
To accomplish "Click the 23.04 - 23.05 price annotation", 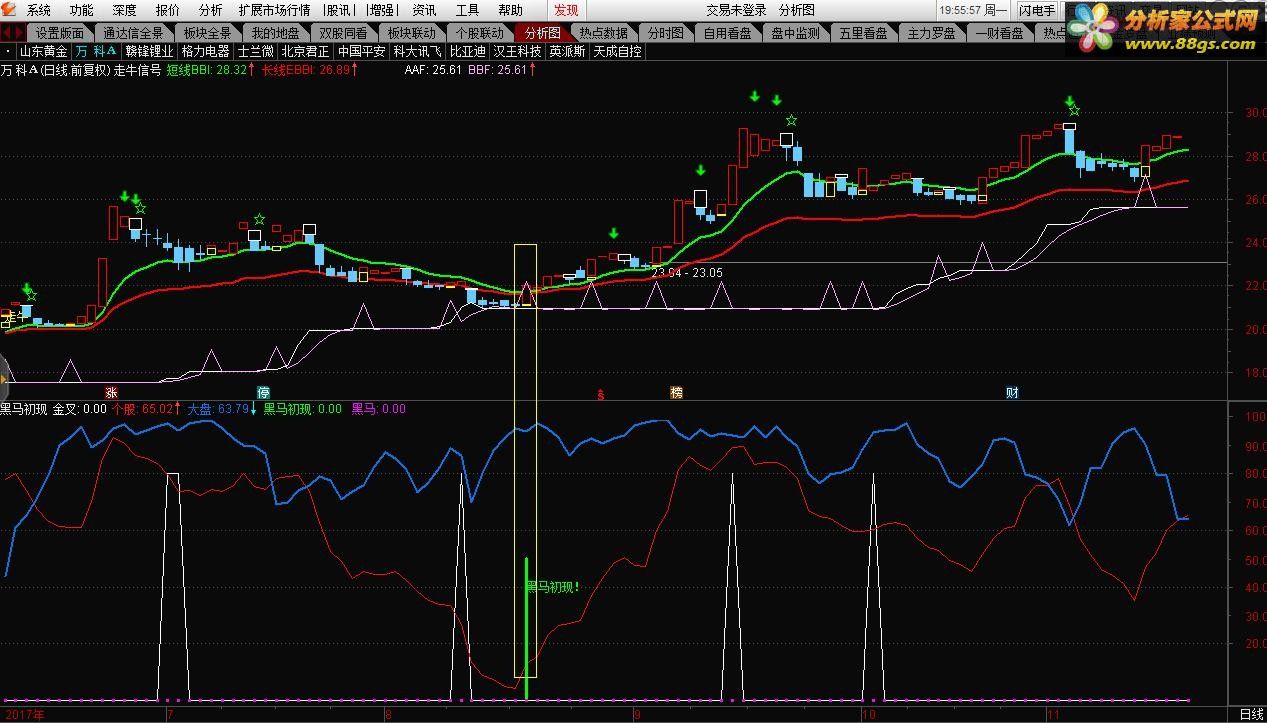I will [687, 272].
